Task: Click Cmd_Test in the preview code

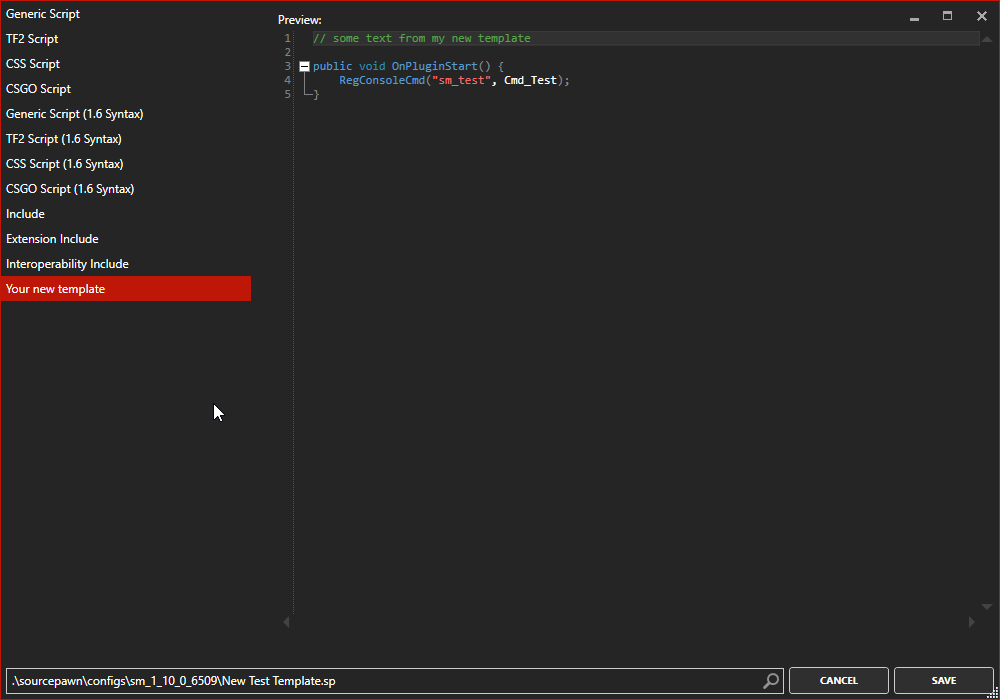Action: (x=530, y=80)
